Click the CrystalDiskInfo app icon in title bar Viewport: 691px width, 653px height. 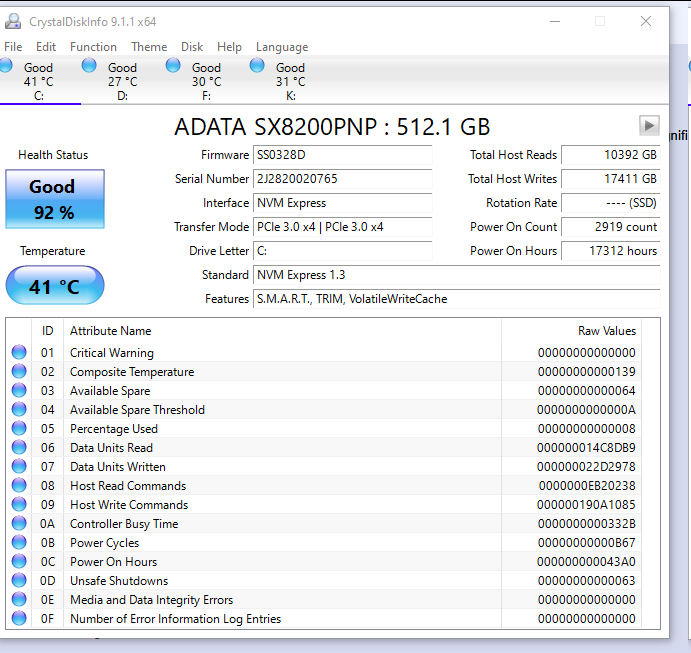pyautogui.click(x=13, y=21)
